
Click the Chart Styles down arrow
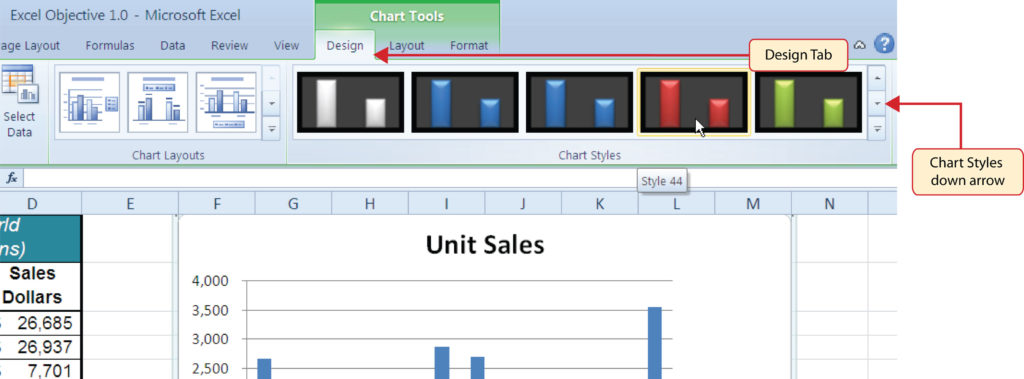876,103
